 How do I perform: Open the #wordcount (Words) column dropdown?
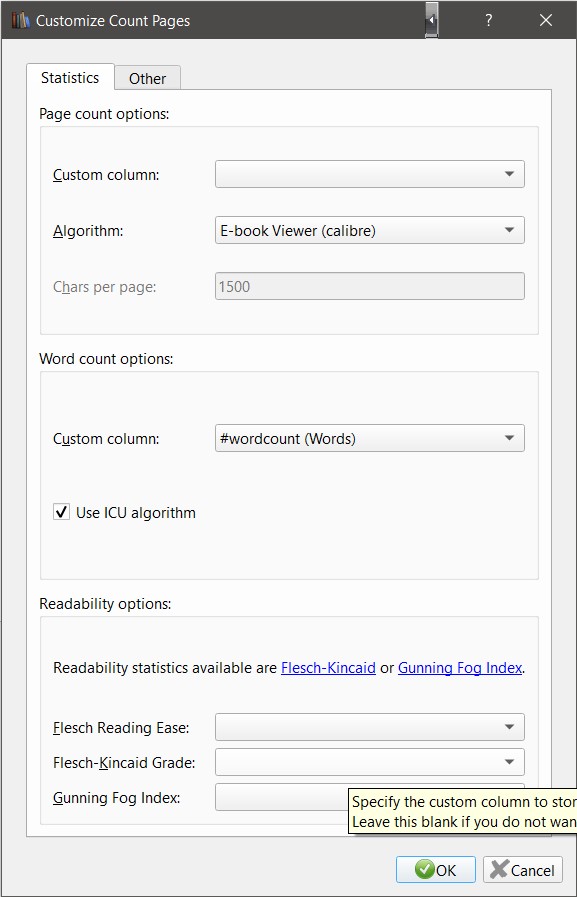(369, 438)
